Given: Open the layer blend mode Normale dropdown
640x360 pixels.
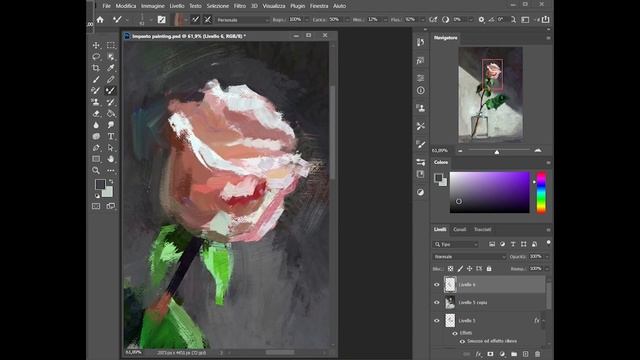Looking at the screenshot, I should 469,257.
